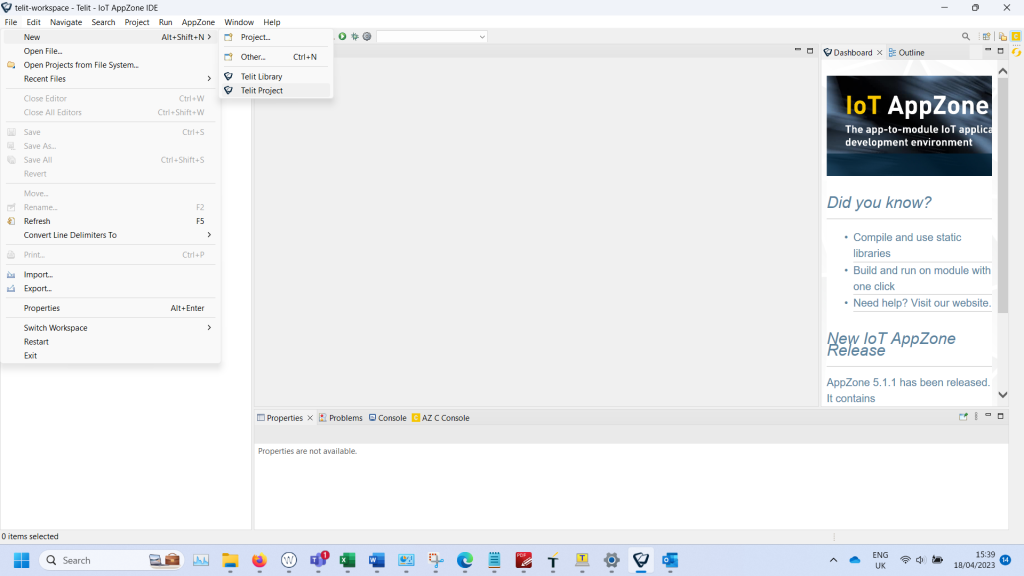
Task: Show hidden system tray icons chevron
Action: tap(833, 560)
